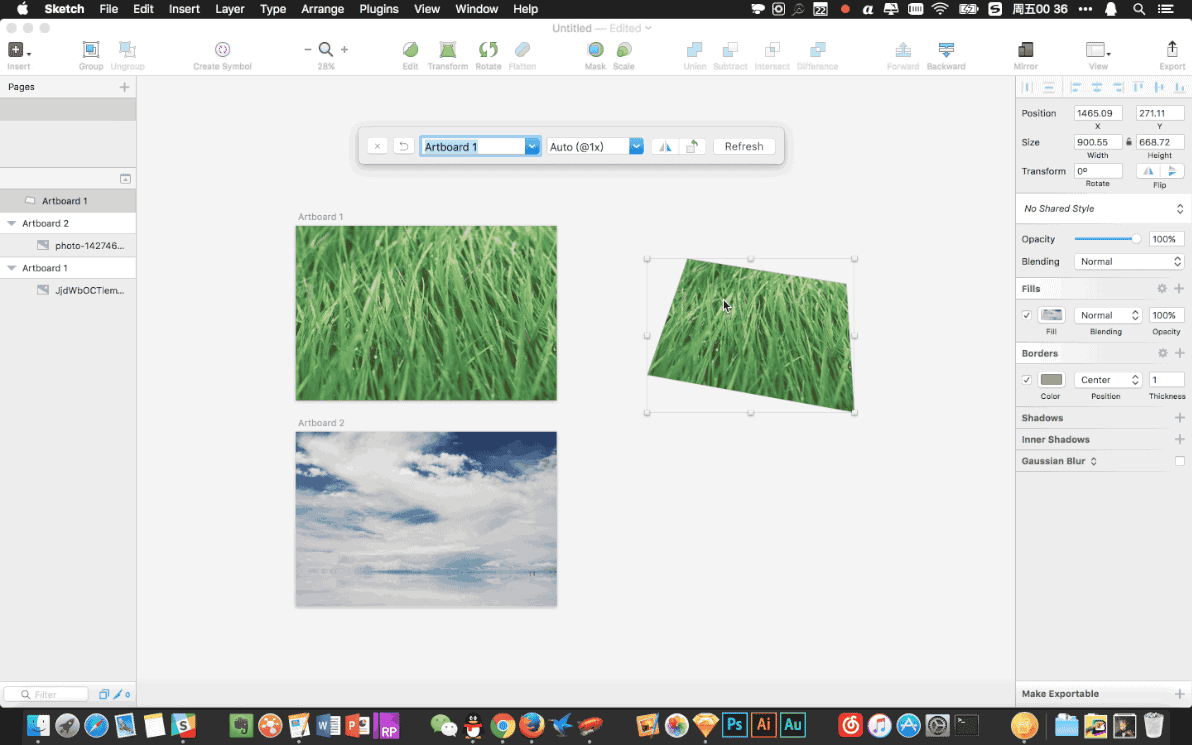
Task: Open the View toolbar menu
Action: (x=1098, y=50)
